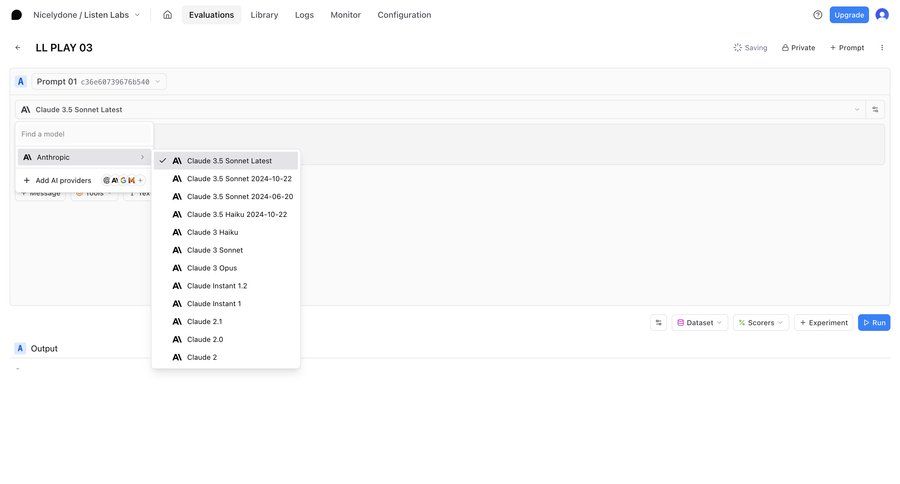This screenshot has height=484, width=900.
Task: Click the blue A prompt badge
Action: 21,82
